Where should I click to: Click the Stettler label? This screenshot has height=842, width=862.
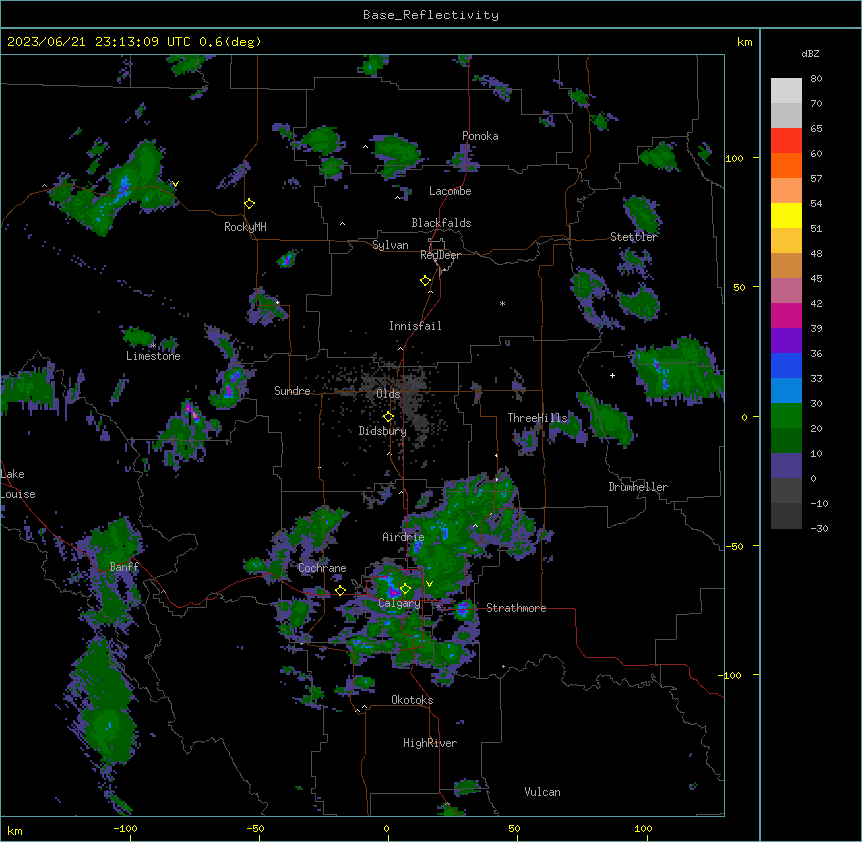pyautogui.click(x=633, y=237)
